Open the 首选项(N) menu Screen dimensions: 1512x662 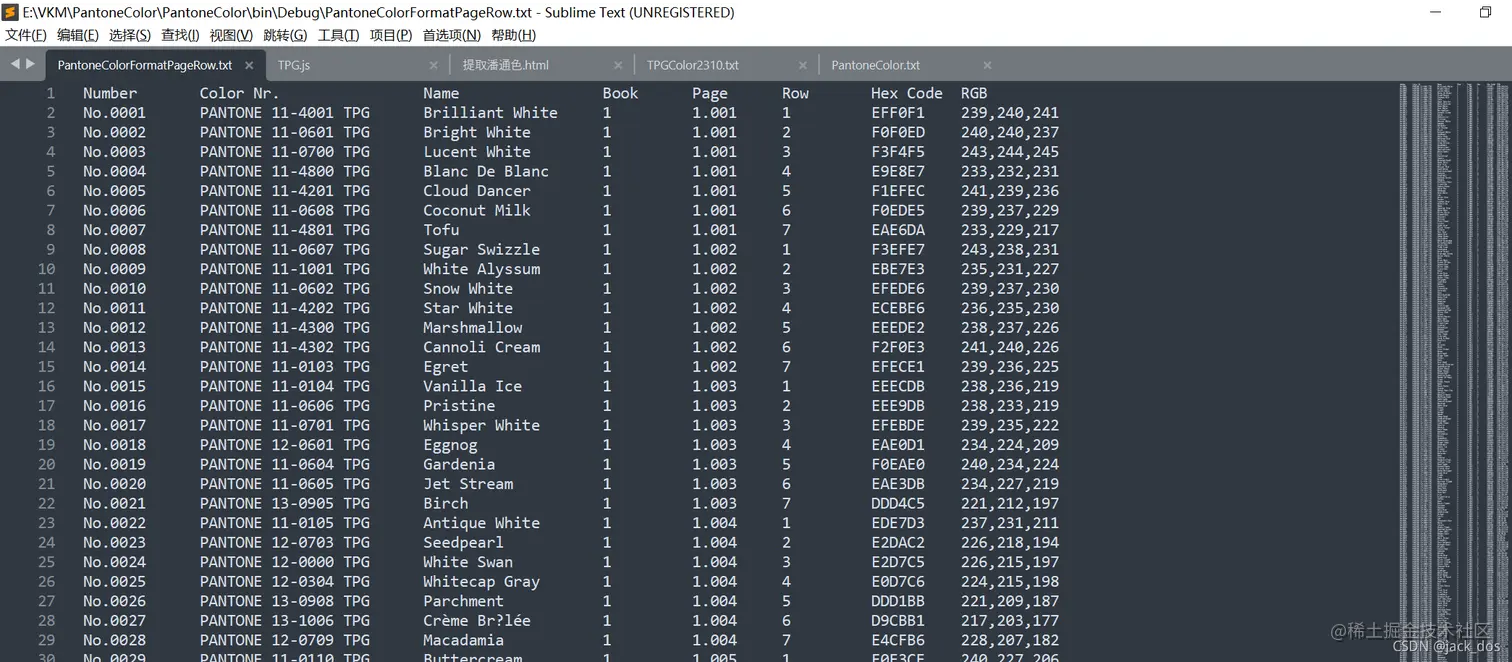(452, 35)
